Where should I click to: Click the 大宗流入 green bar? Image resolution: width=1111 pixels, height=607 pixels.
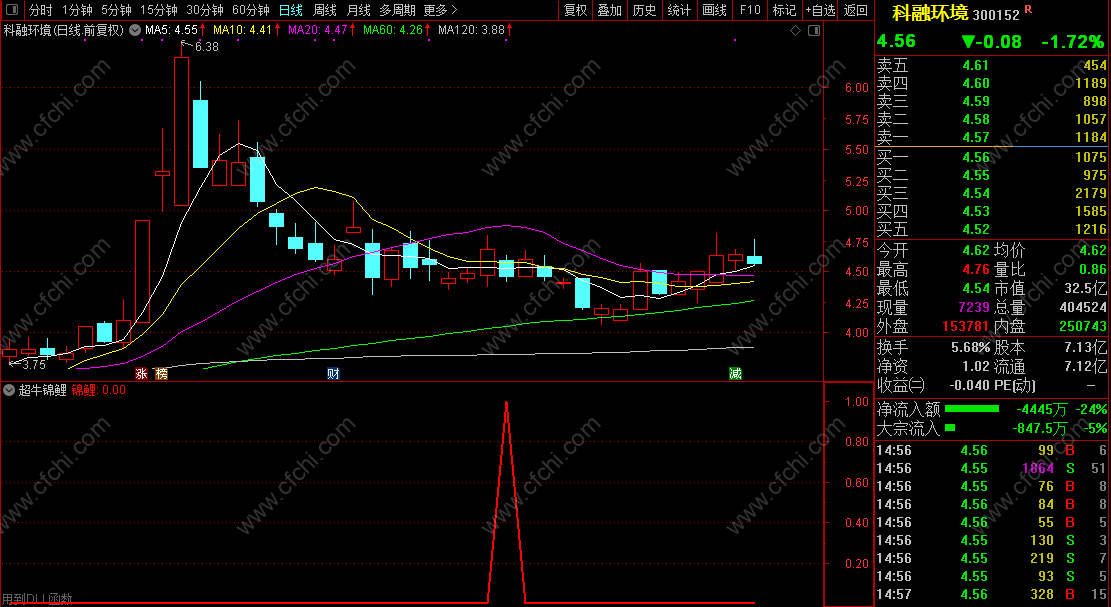[950, 427]
